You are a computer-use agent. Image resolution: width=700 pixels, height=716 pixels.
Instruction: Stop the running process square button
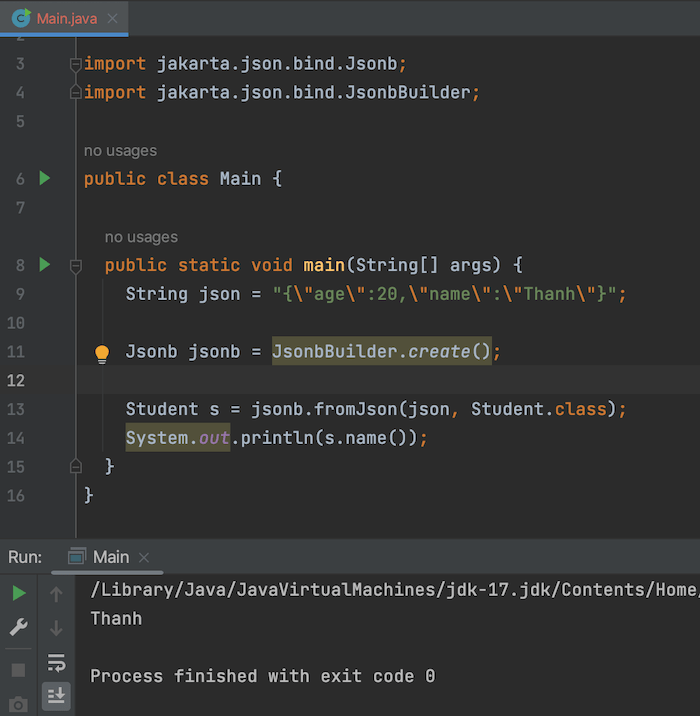point(18,670)
